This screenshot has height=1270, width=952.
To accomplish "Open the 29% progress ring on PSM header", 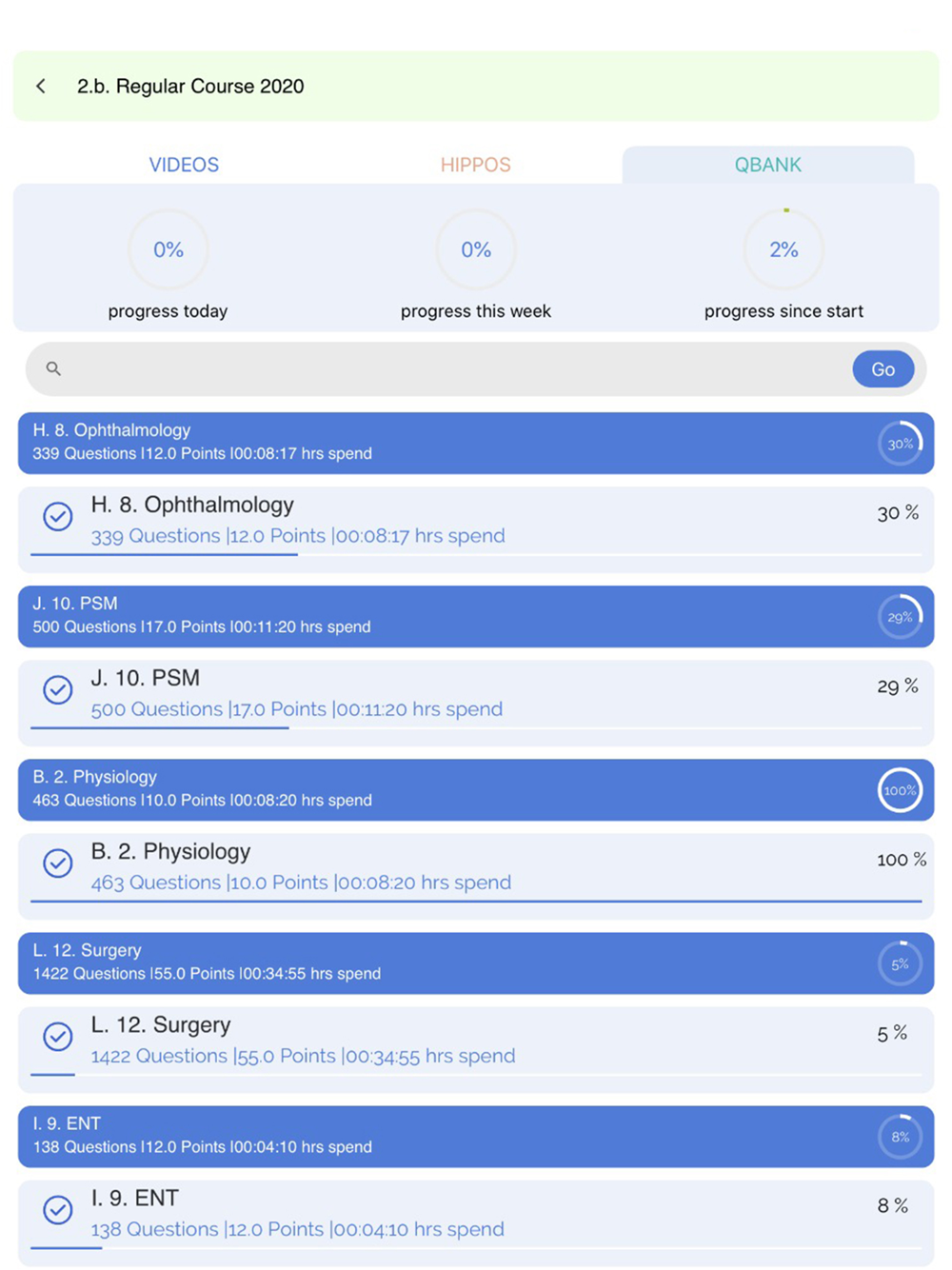I will [900, 617].
